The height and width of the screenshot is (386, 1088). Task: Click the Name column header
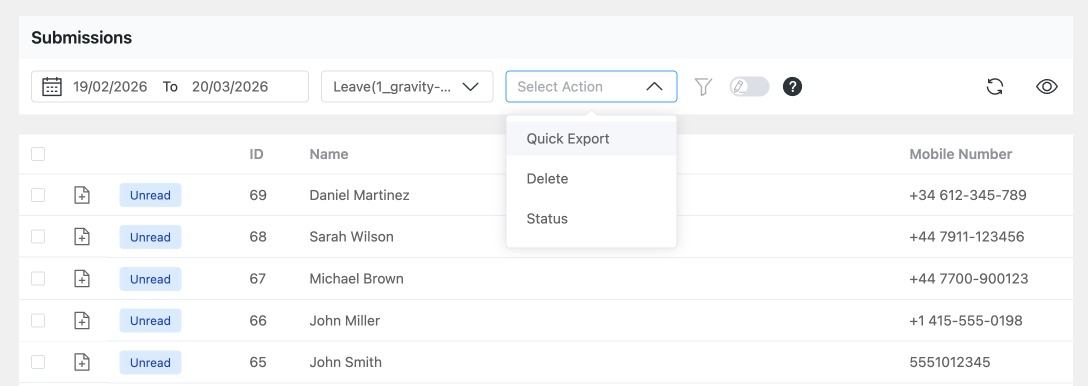pos(329,154)
